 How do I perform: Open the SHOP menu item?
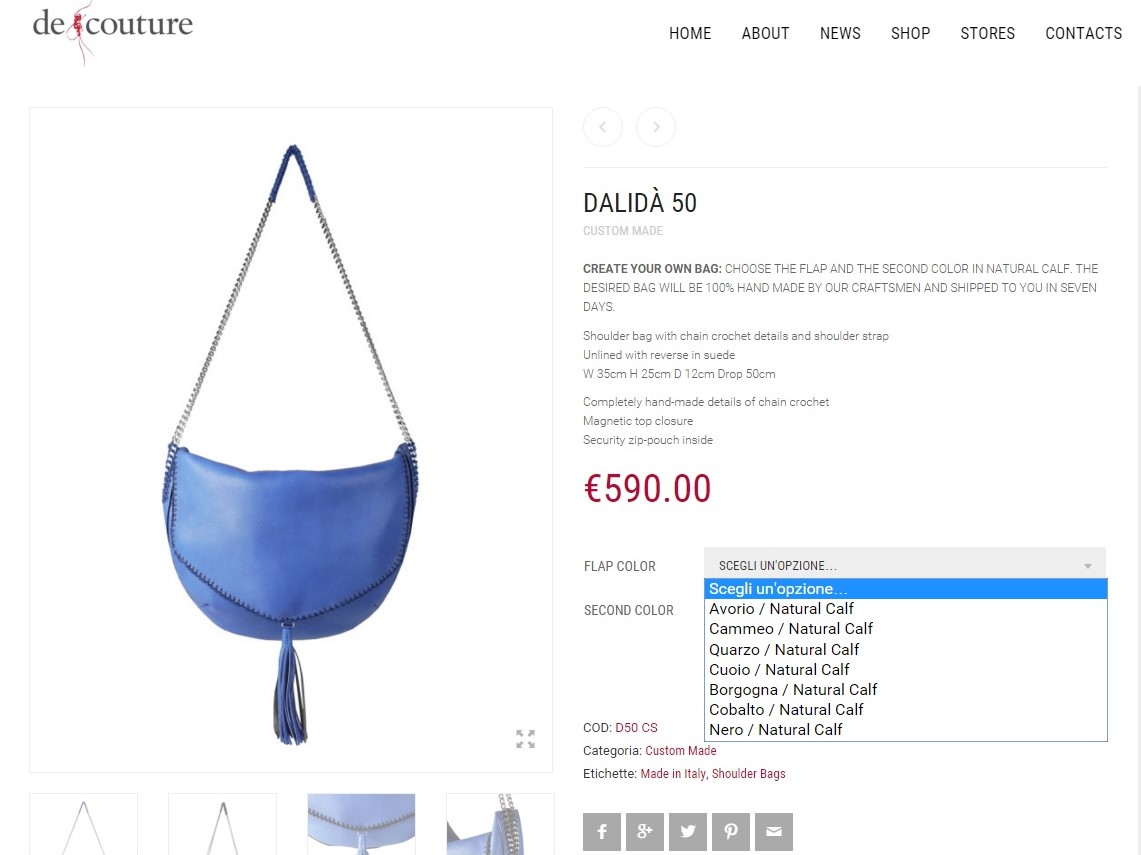click(910, 33)
